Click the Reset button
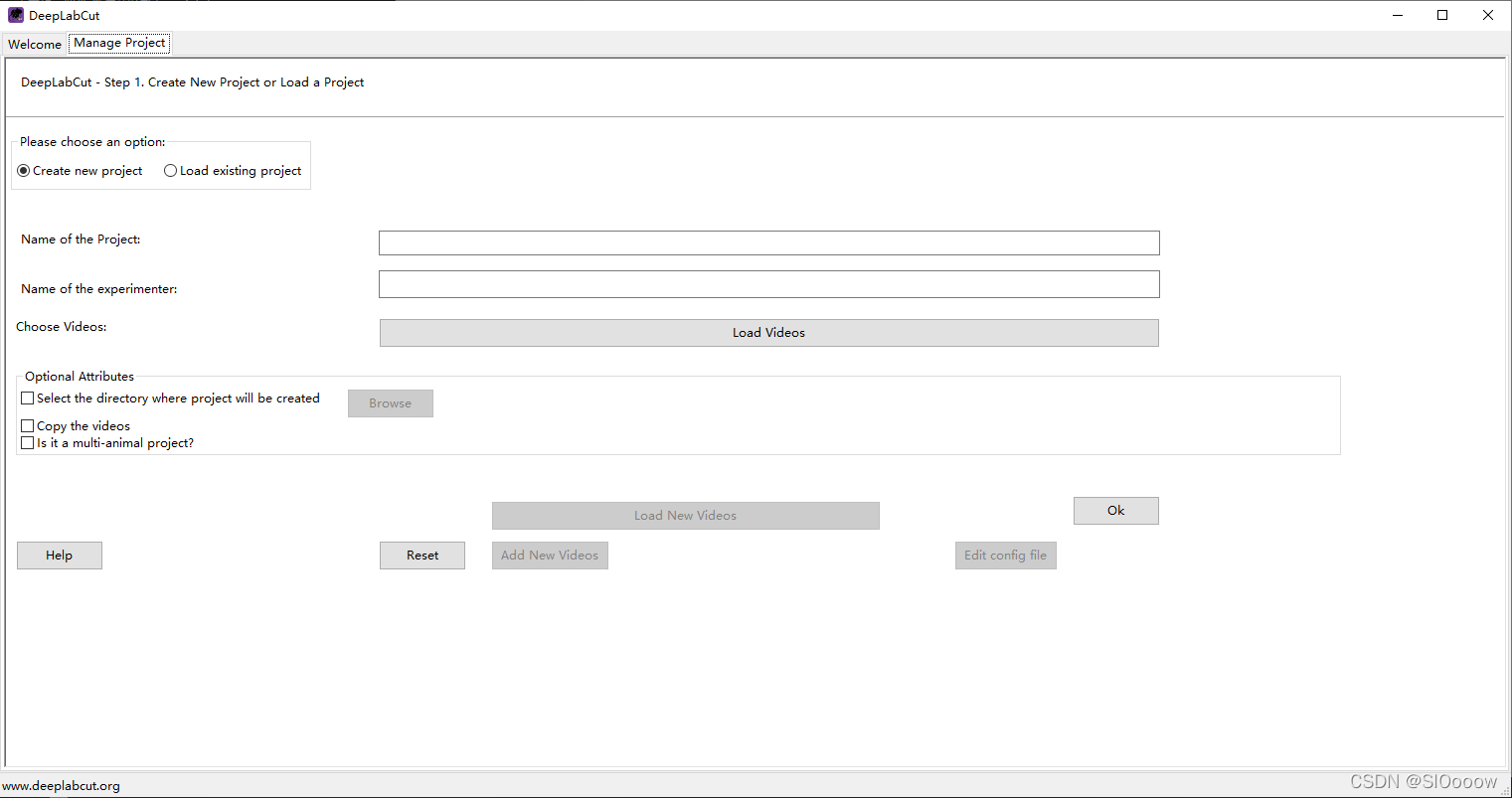This screenshot has width=1512, height=798. pos(421,556)
